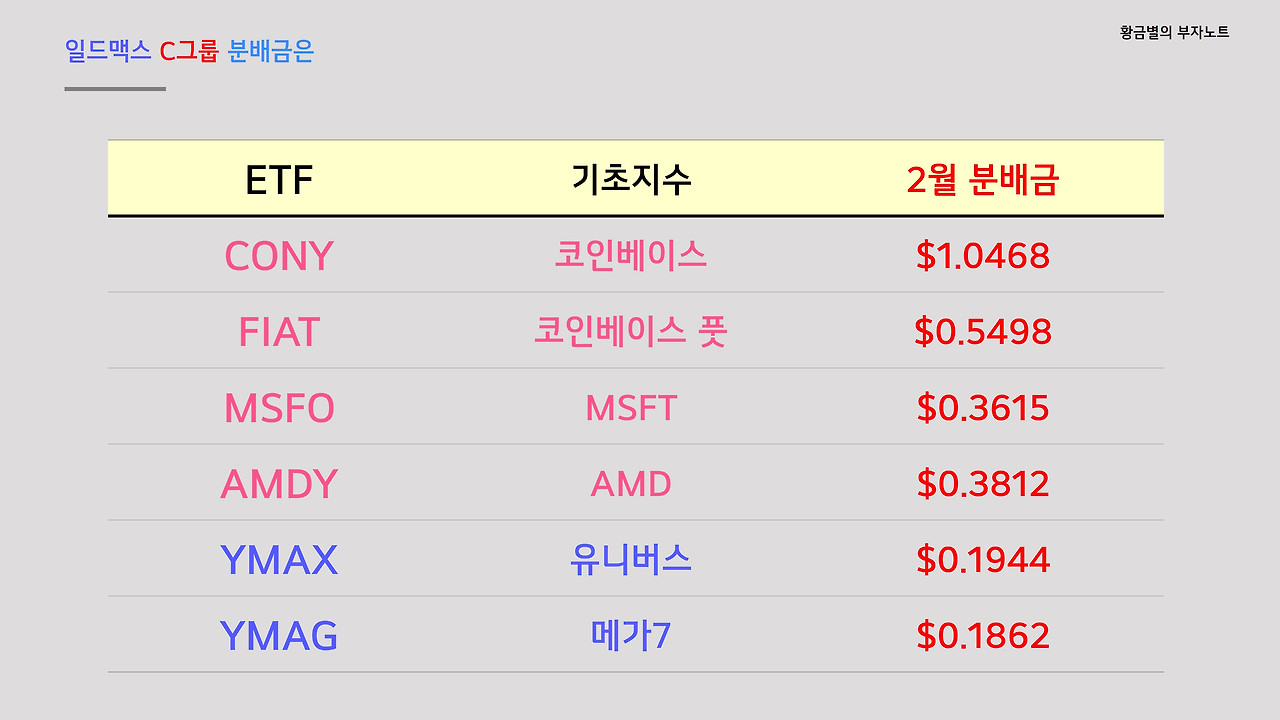Select the MSFO ticker cell
The width and height of the screenshot is (1280, 720).
(278, 408)
